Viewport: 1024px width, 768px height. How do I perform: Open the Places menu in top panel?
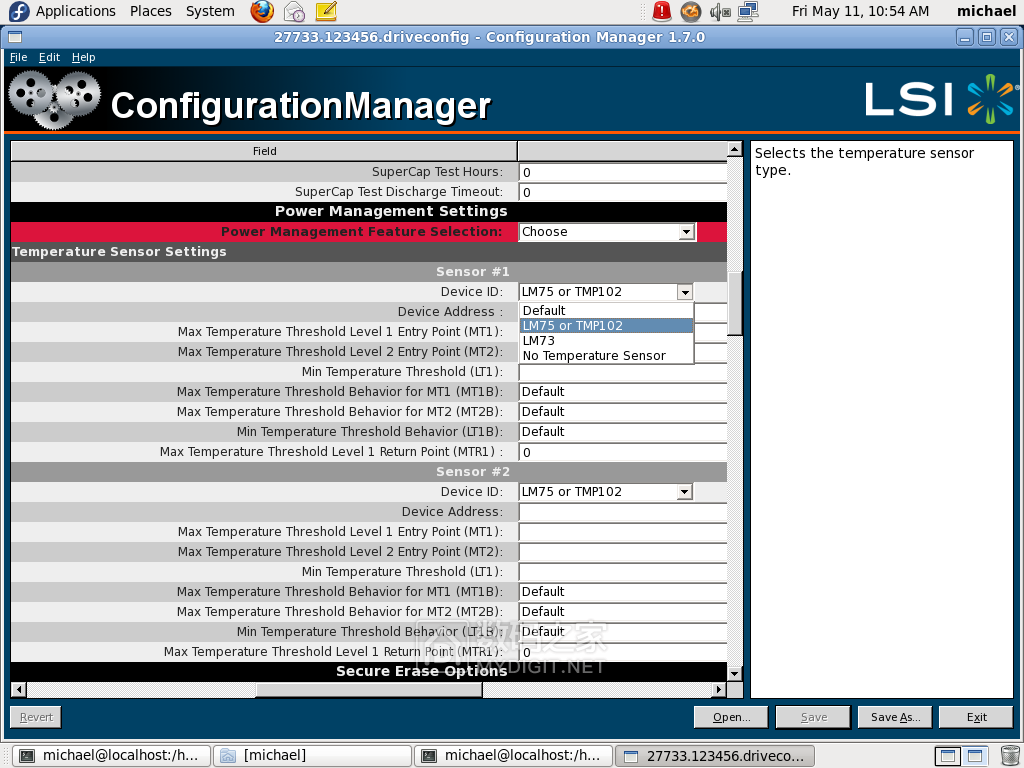(150, 11)
